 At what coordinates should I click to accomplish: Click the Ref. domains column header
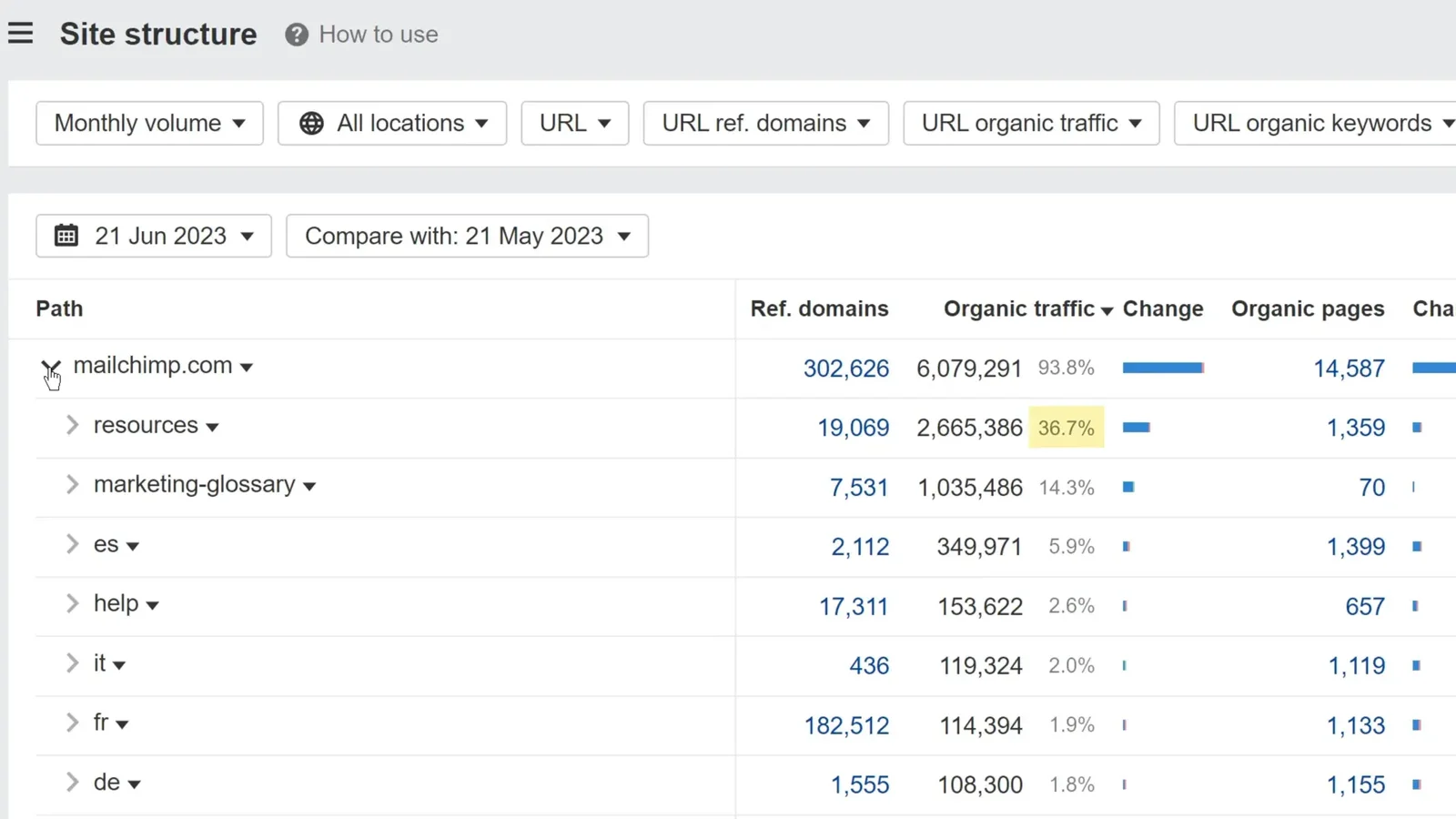pyautogui.click(x=819, y=308)
